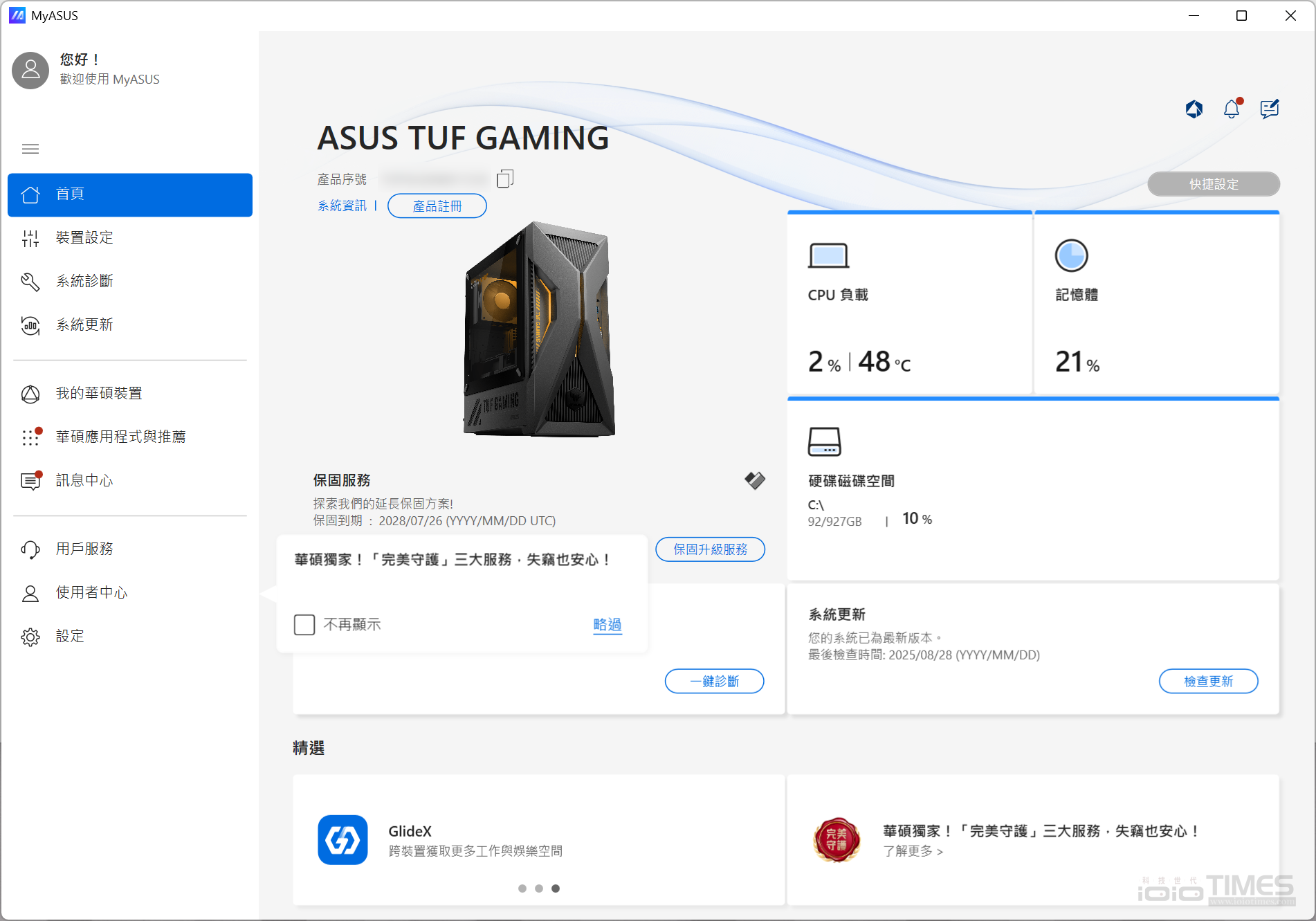Open the 系統資訊 link
Screen dimensions: 1316x921
pos(342,206)
